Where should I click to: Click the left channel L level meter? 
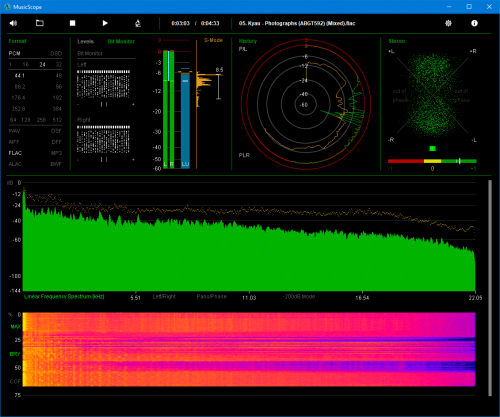click(x=165, y=109)
